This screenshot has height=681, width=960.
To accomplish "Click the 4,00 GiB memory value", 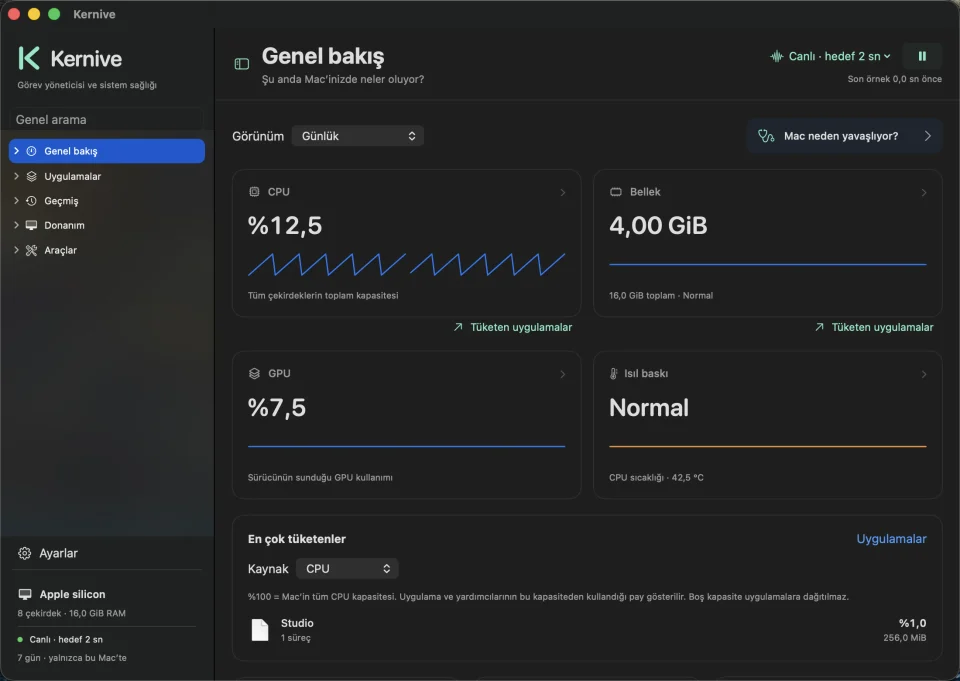I will coord(658,225).
